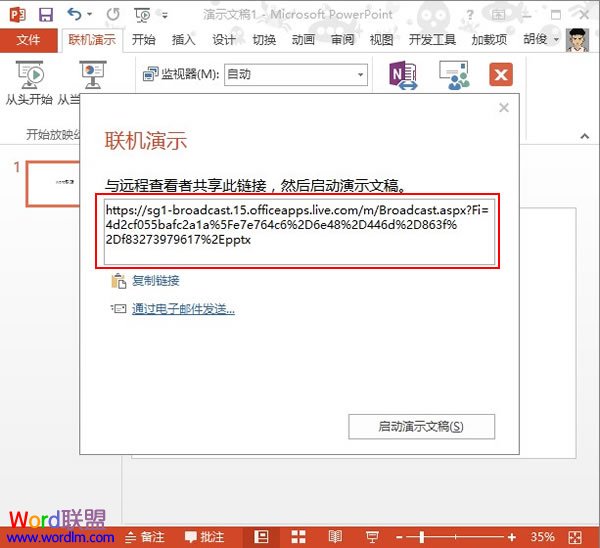The image size is (600, 548).
Task: Zoom in with the plus button
Action: point(512,537)
